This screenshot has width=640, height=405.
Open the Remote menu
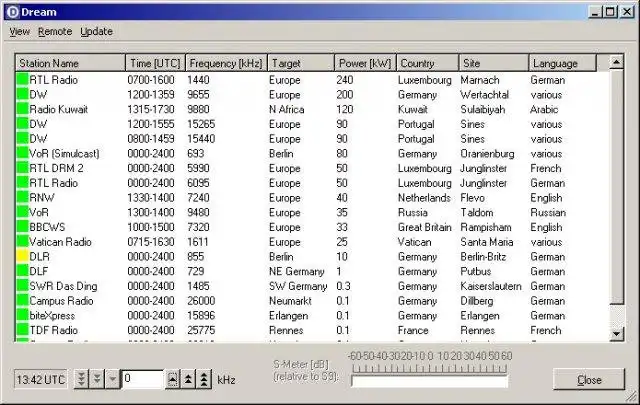55,31
